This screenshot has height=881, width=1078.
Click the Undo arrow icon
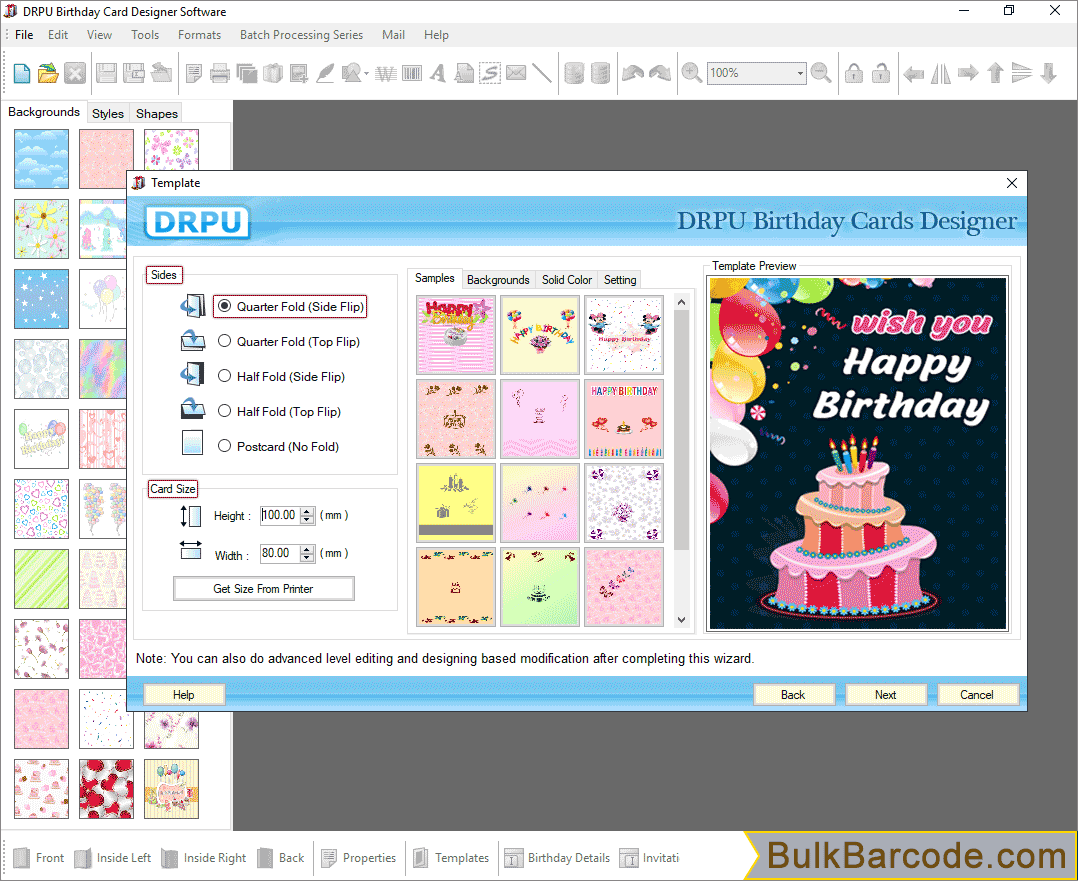point(632,73)
